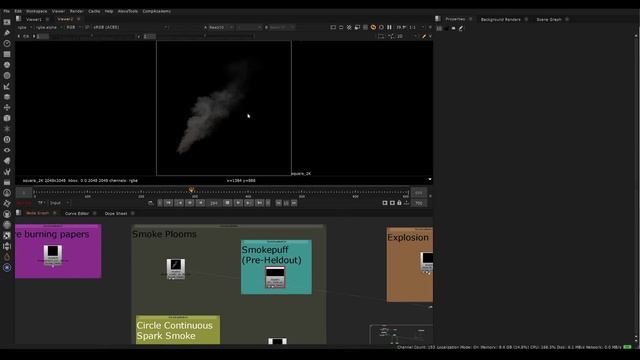The width and height of the screenshot is (640, 360).
Task: Click the wipe/compare icon left of playback buttons
Action: 151,203
